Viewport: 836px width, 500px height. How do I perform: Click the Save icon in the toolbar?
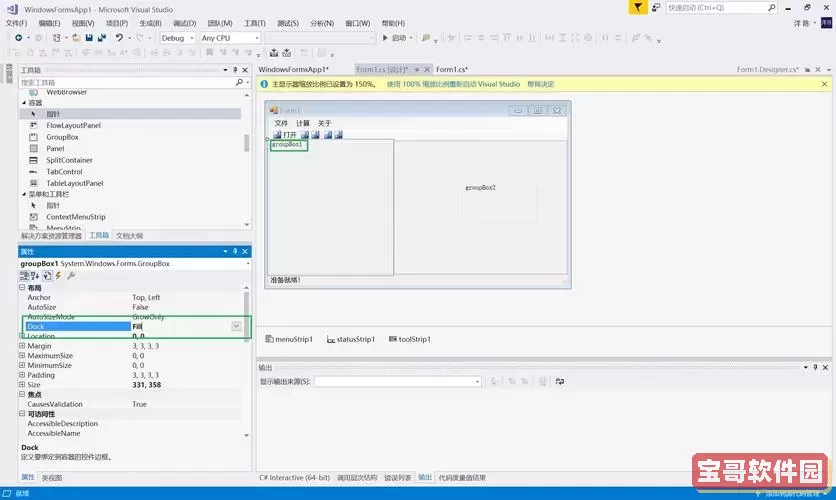coord(89,38)
